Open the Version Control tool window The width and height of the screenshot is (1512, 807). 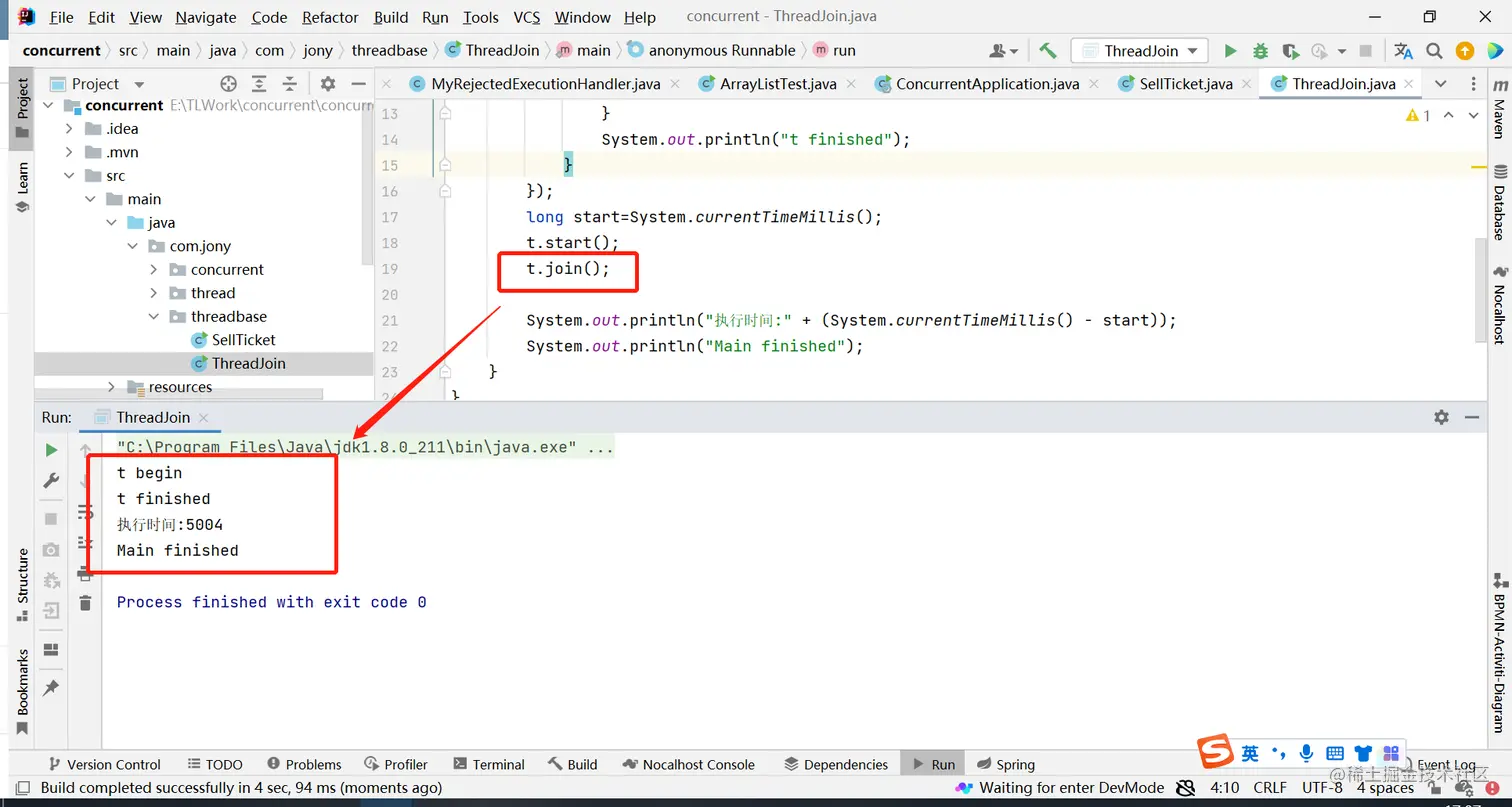[x=104, y=764]
